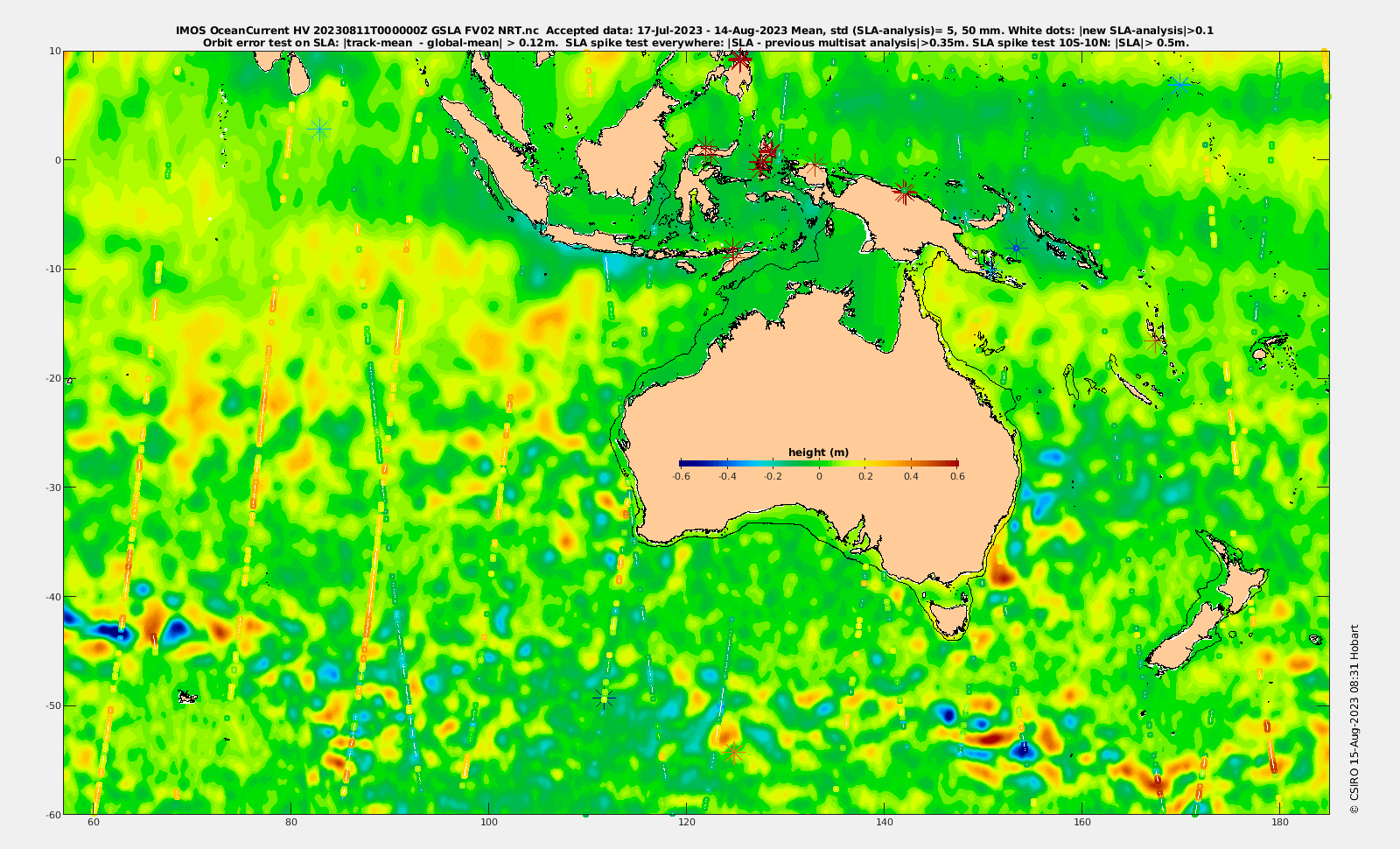1400x849 pixels.
Task: Click the 0.2 colorbar tick label
Action: (865, 476)
